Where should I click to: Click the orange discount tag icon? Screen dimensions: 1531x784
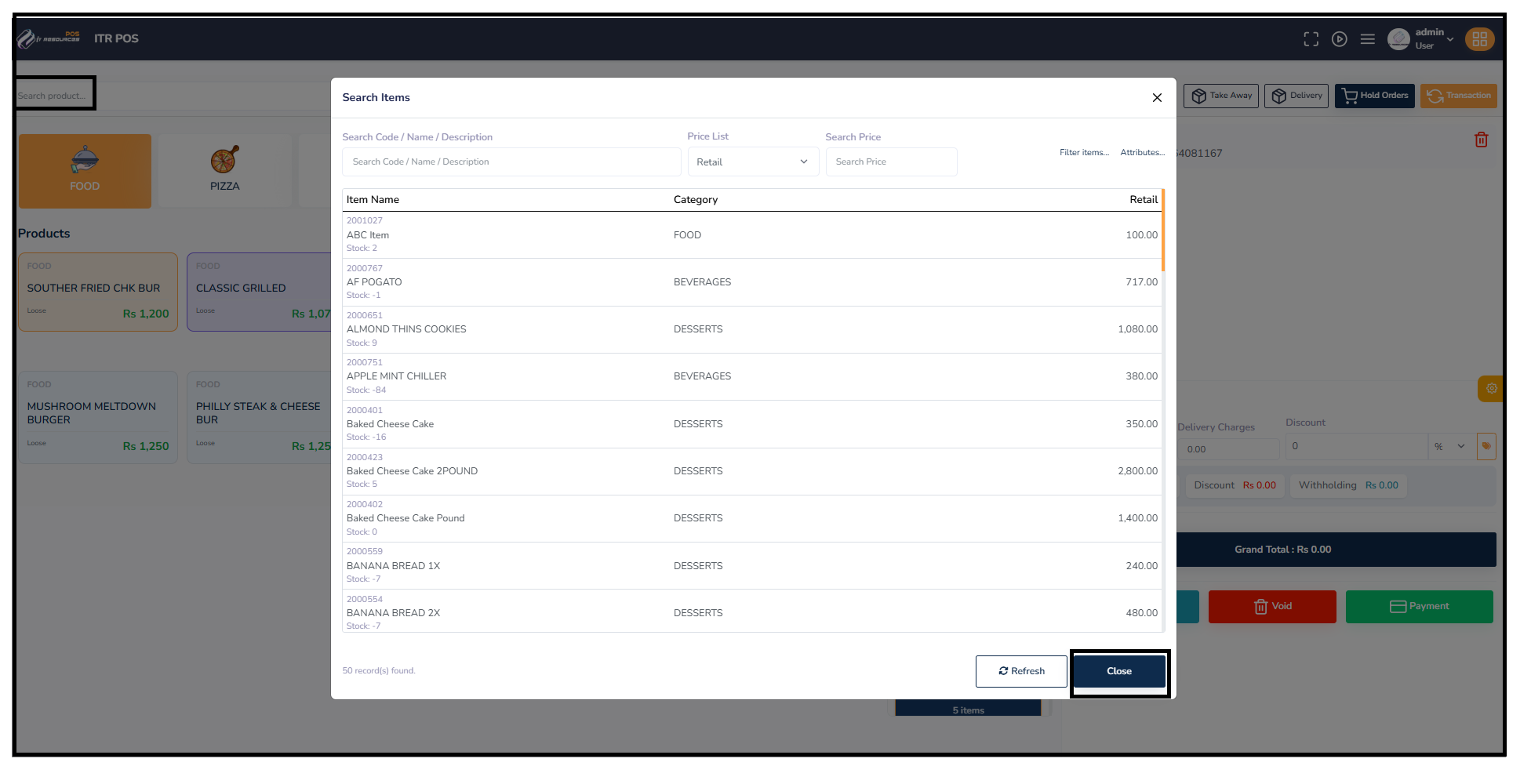point(1486,446)
